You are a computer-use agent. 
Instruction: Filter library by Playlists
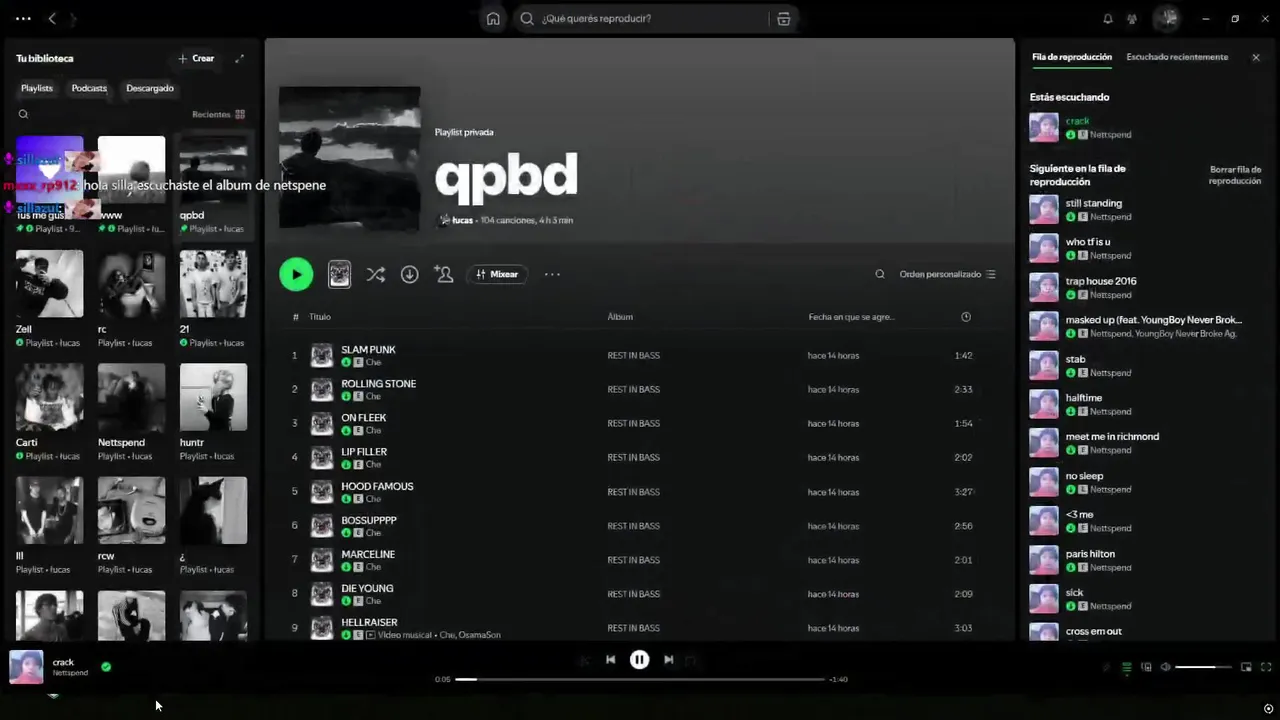coord(37,88)
